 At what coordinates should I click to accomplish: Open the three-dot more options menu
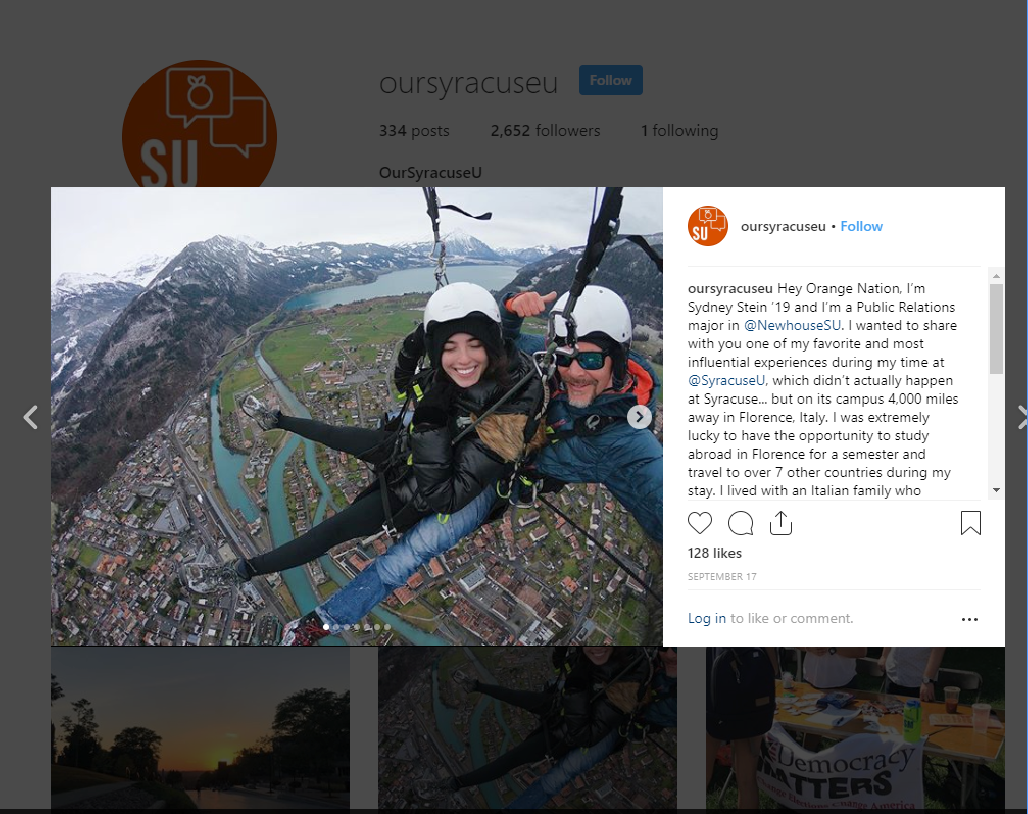(x=970, y=619)
